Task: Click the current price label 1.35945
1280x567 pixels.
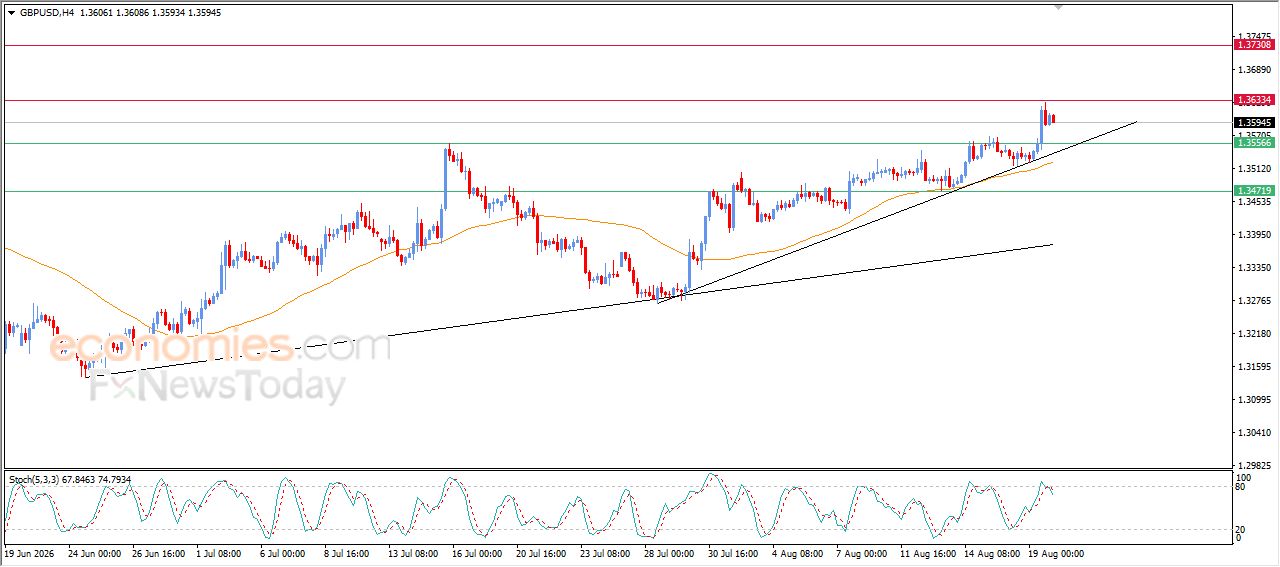Action: click(x=1254, y=123)
